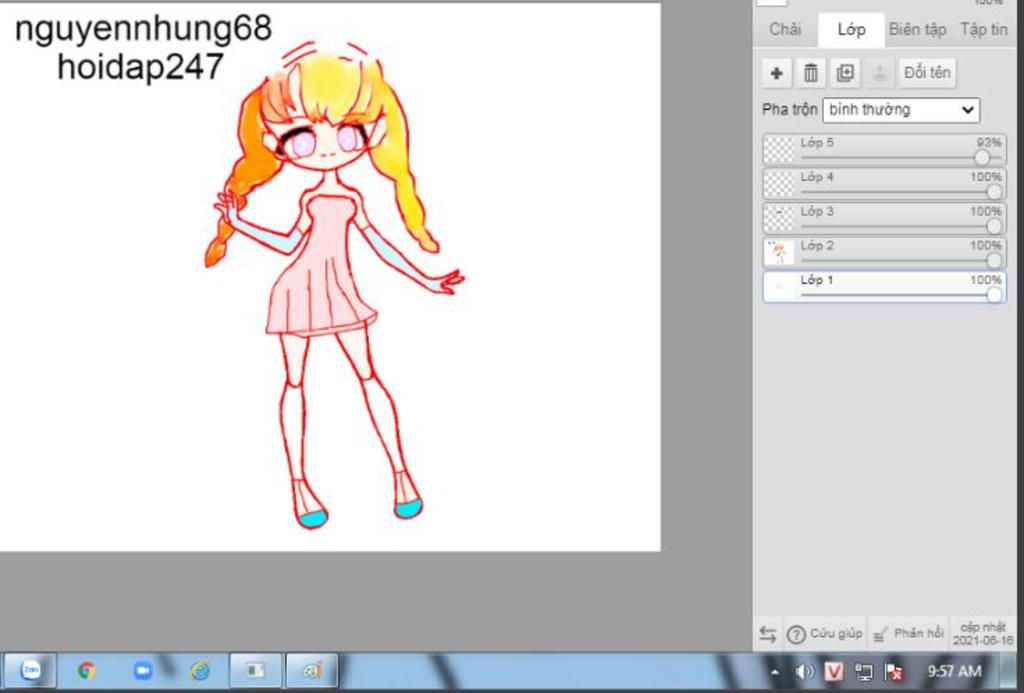This screenshot has height=693, width=1024.
Task: Click the 9:57 AM clock
Action: pos(954,671)
